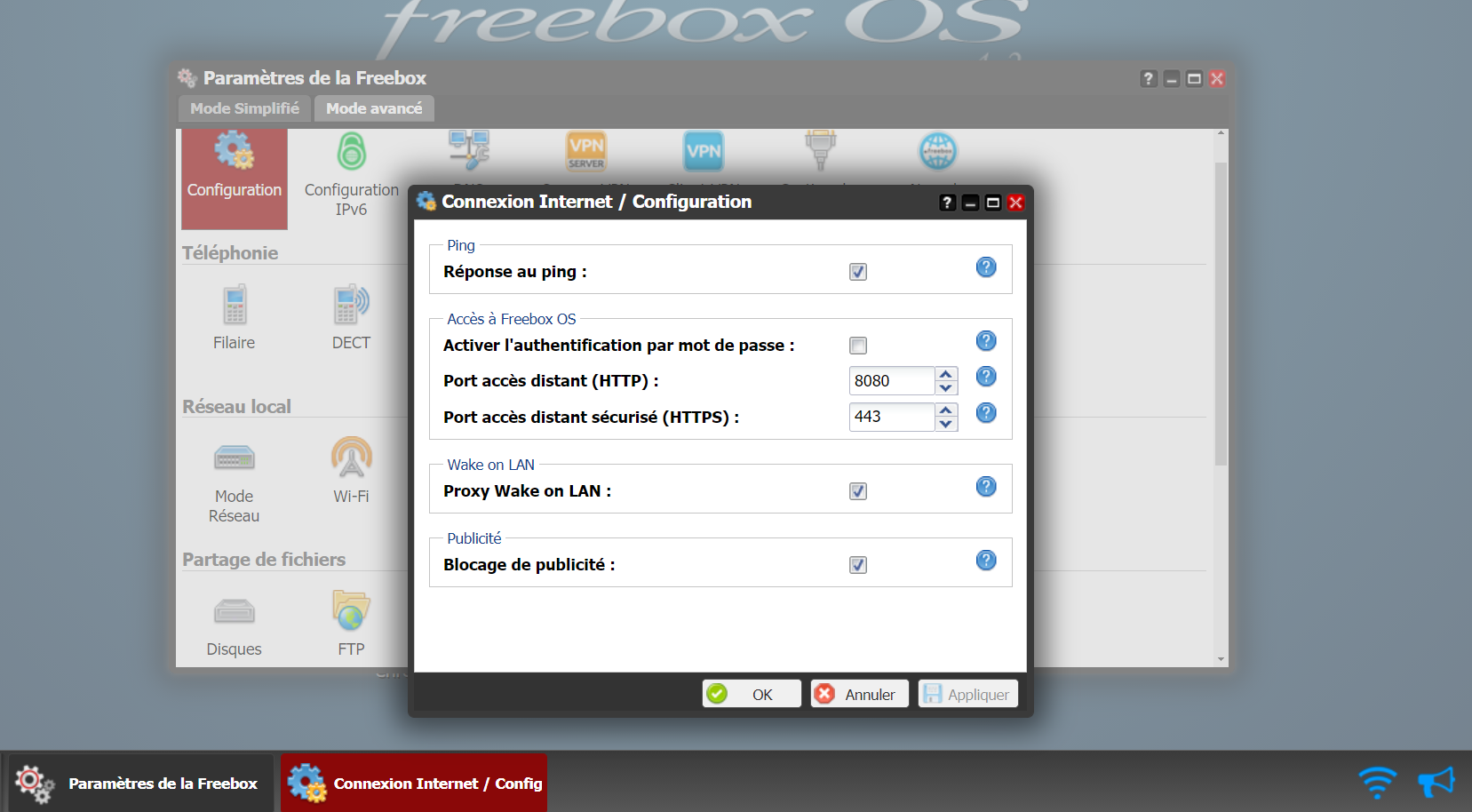Open the Filaire telephony settings
The width and height of the screenshot is (1472, 812).
point(234,316)
